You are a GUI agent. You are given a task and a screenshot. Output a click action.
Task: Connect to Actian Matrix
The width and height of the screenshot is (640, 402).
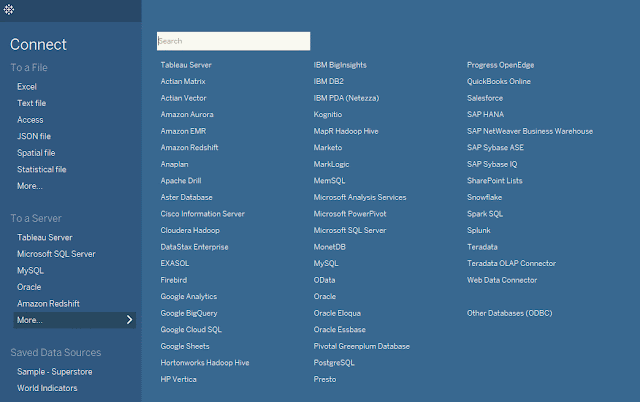[x=183, y=81]
